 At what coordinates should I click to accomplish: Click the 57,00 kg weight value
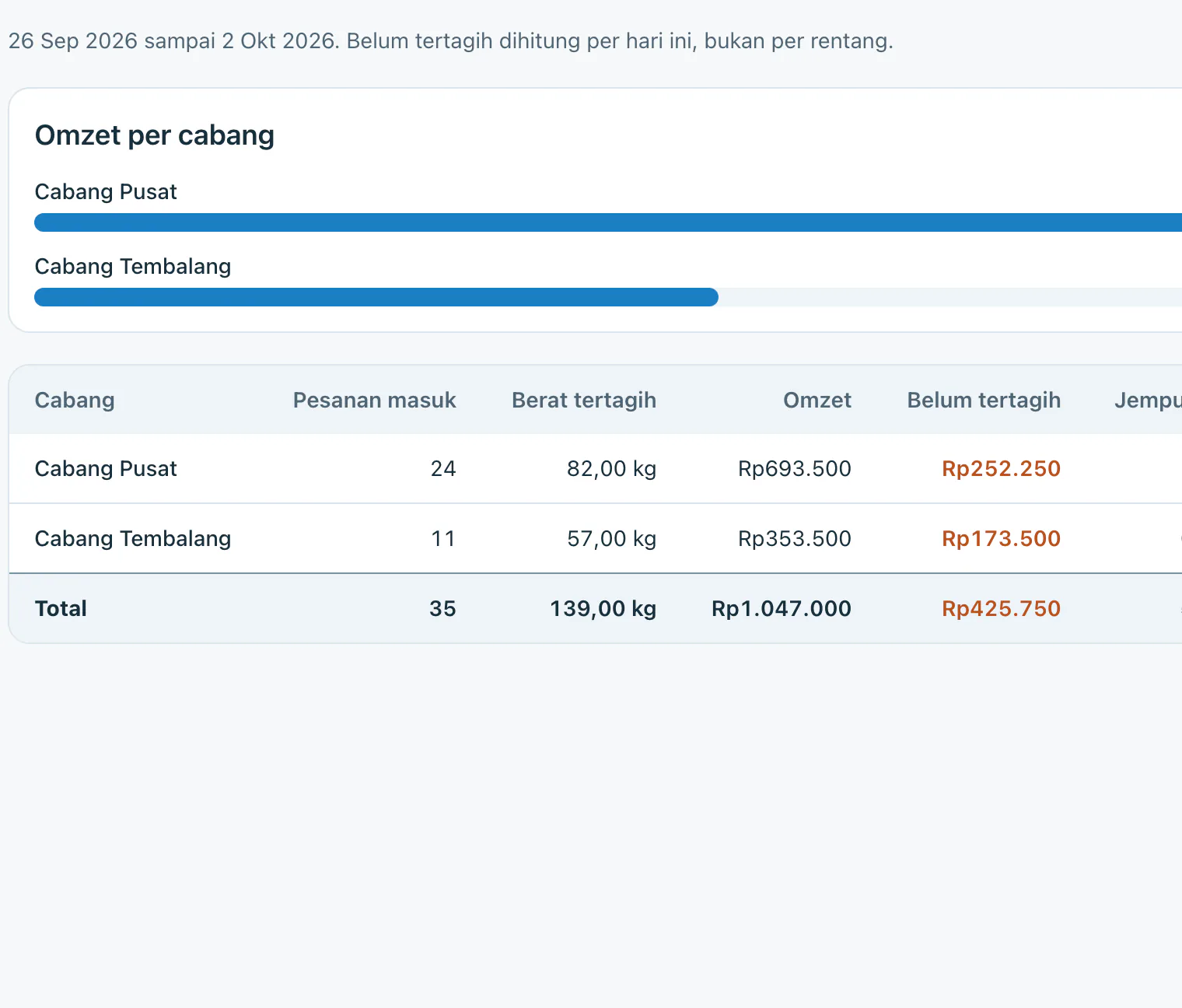pyautogui.click(x=611, y=538)
